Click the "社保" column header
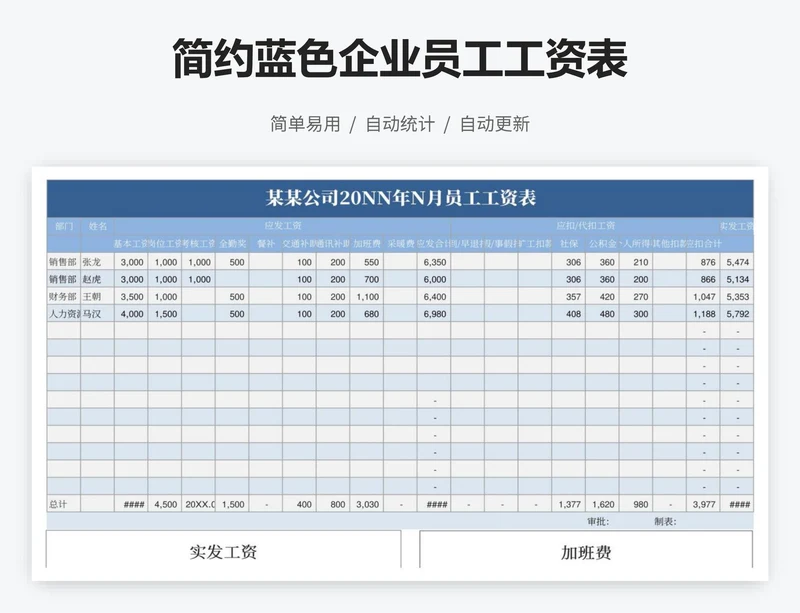Viewport: 800px width, 613px height. pos(568,244)
